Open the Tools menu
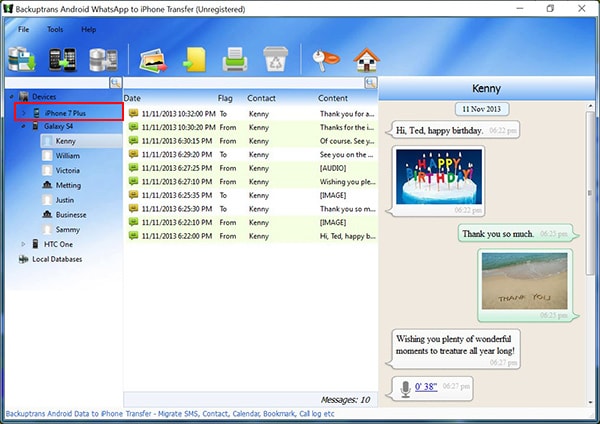The width and height of the screenshot is (600, 424). click(55, 30)
